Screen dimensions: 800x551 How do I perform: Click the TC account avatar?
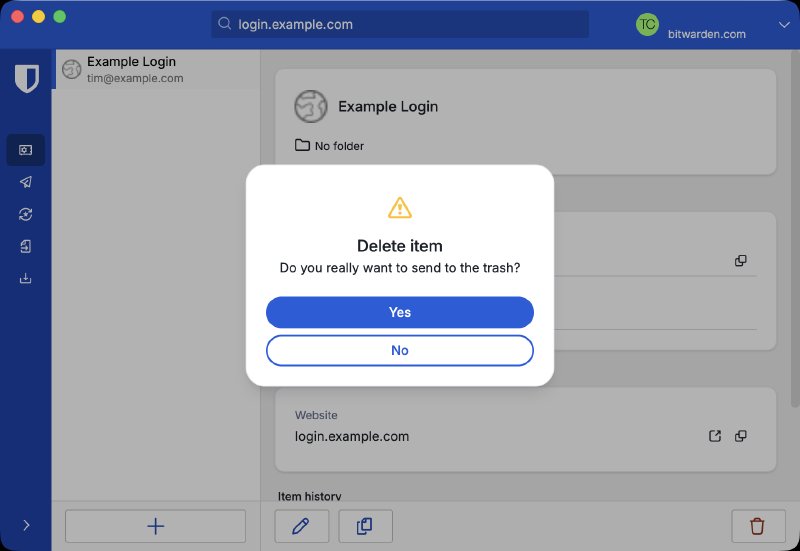(647, 24)
